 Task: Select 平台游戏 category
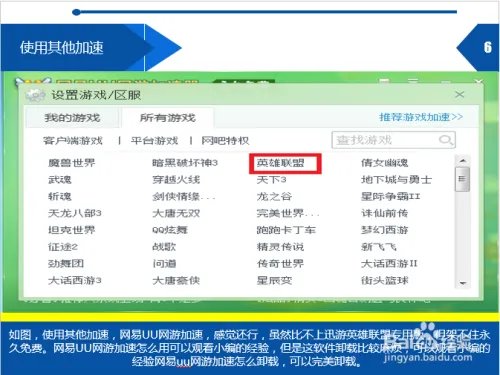154,141
